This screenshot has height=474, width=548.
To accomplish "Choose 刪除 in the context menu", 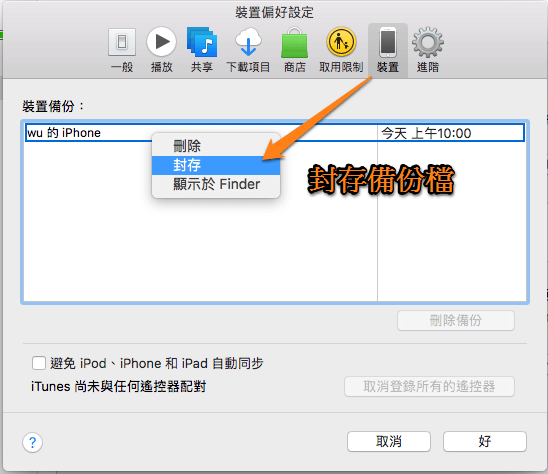I will pos(216,146).
